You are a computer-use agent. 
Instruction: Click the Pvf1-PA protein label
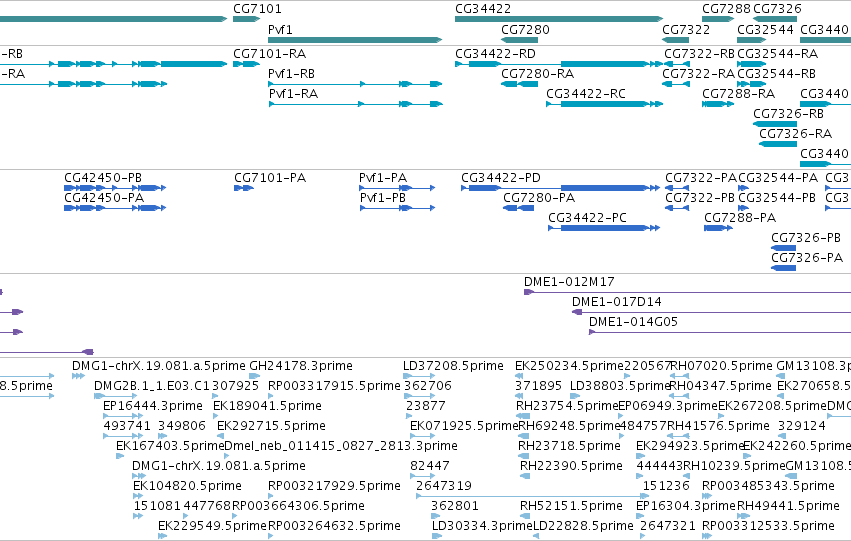(383, 178)
